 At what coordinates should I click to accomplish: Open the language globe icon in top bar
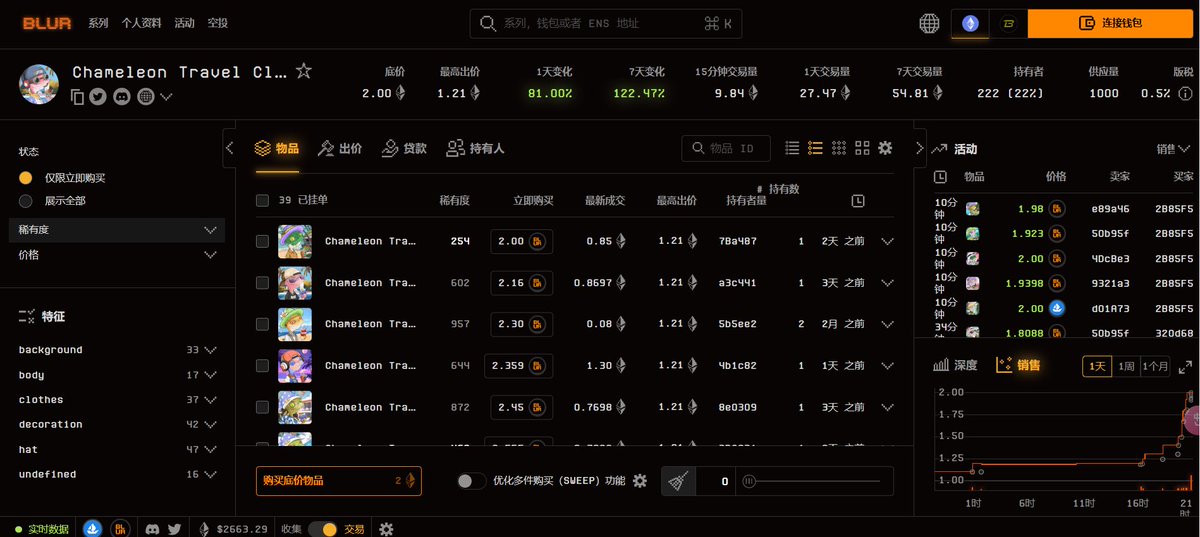929,23
